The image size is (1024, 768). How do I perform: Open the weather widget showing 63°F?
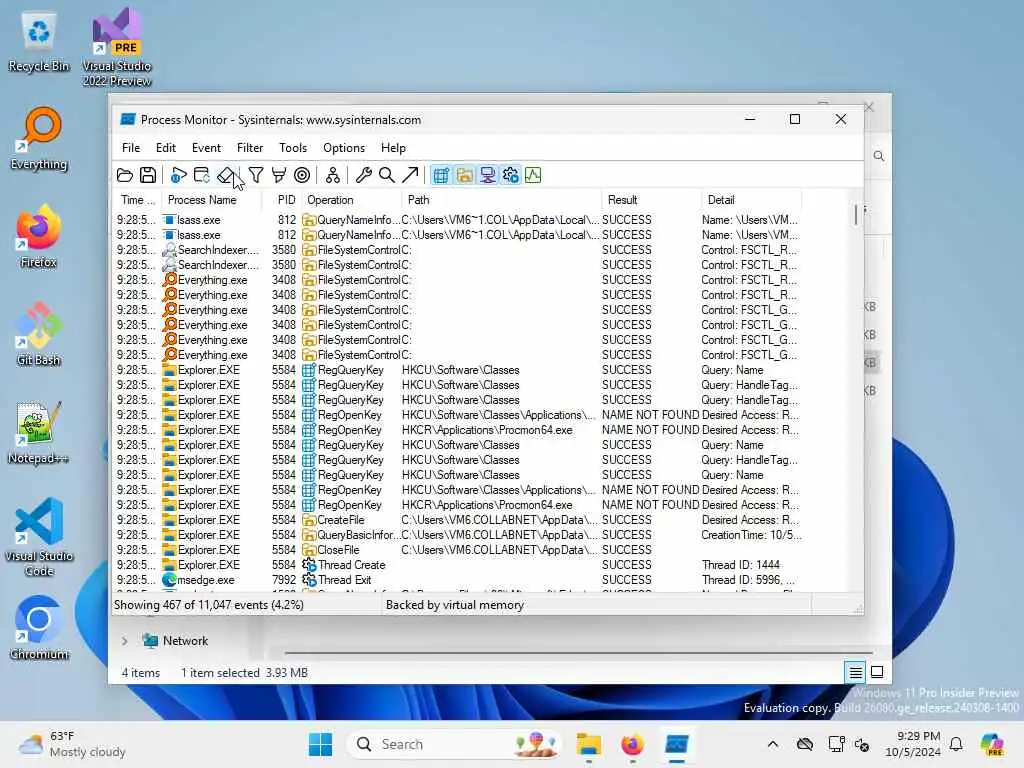(x=72, y=744)
